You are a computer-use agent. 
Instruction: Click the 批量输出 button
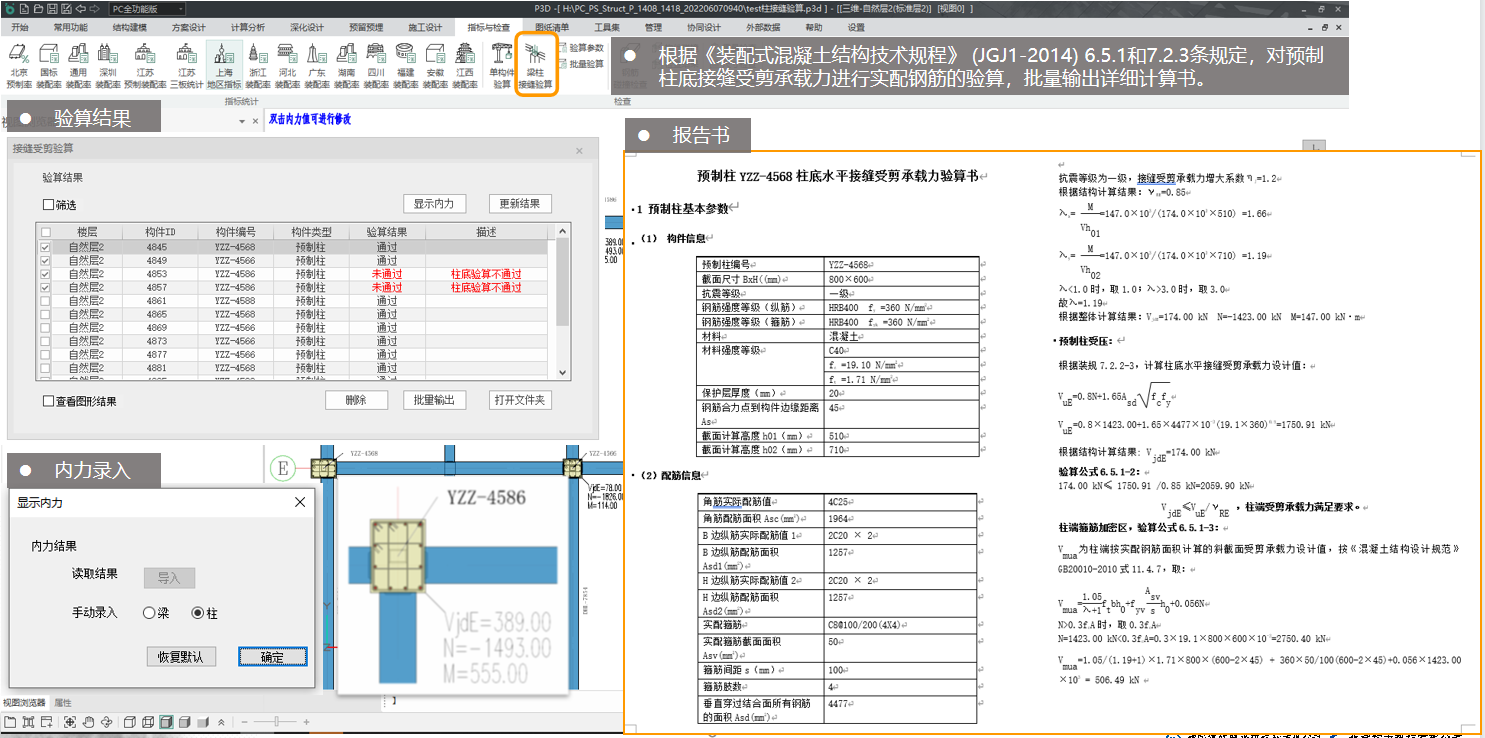[435, 400]
